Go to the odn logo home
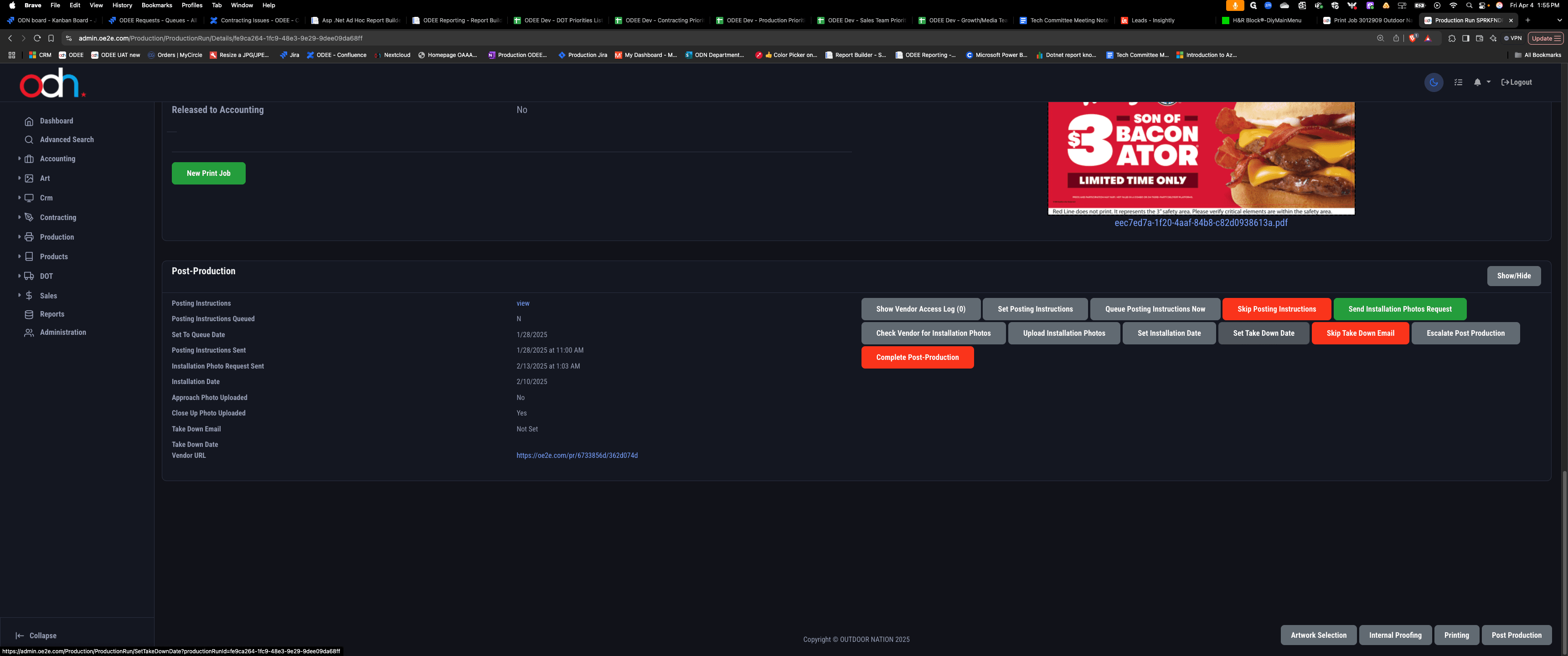 pyautogui.click(x=52, y=83)
